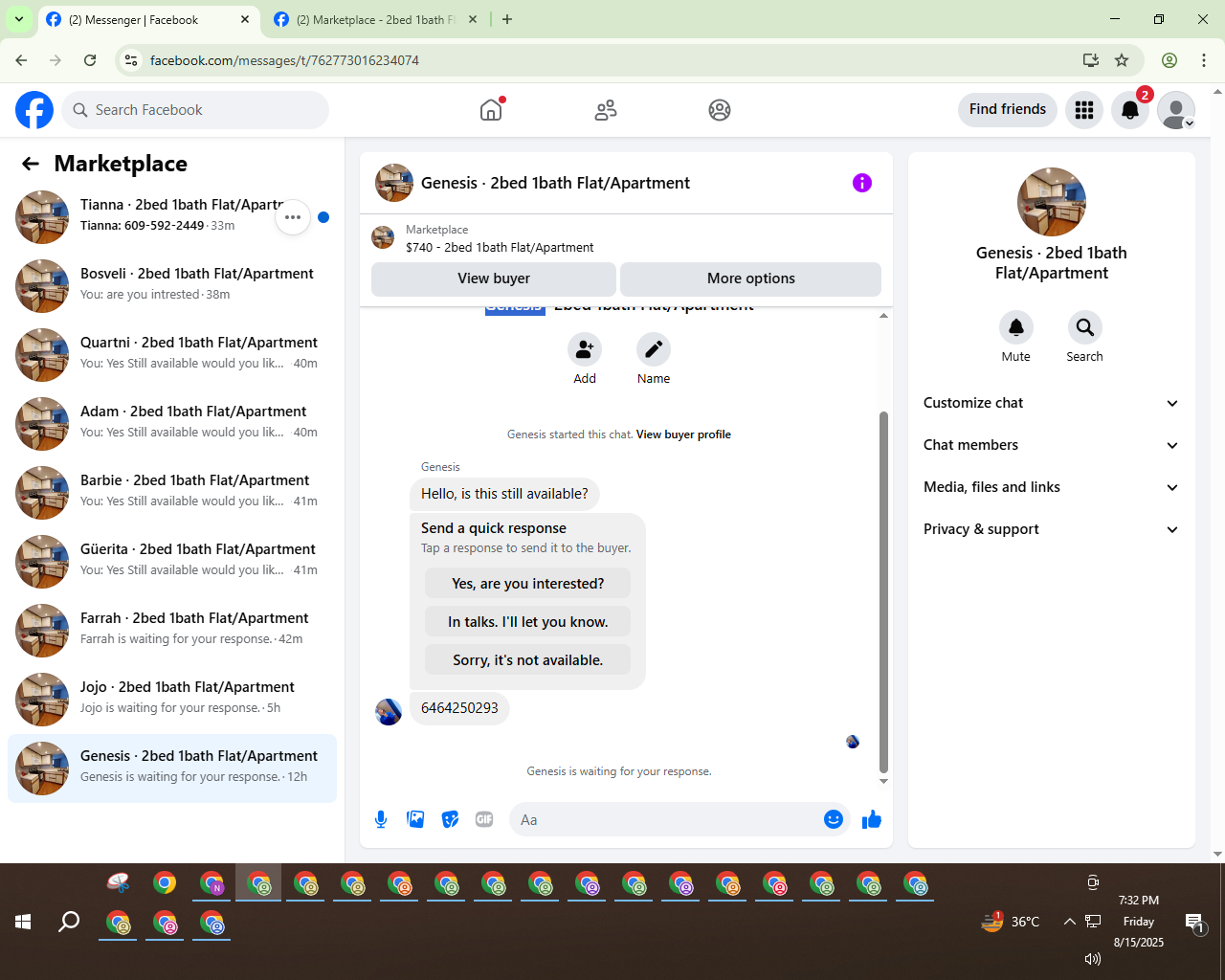
Task: Open Adam conversation
Action: 172,424
